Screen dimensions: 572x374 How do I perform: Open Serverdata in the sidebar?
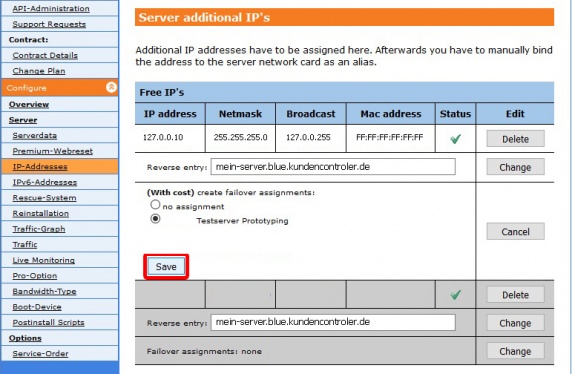point(35,135)
